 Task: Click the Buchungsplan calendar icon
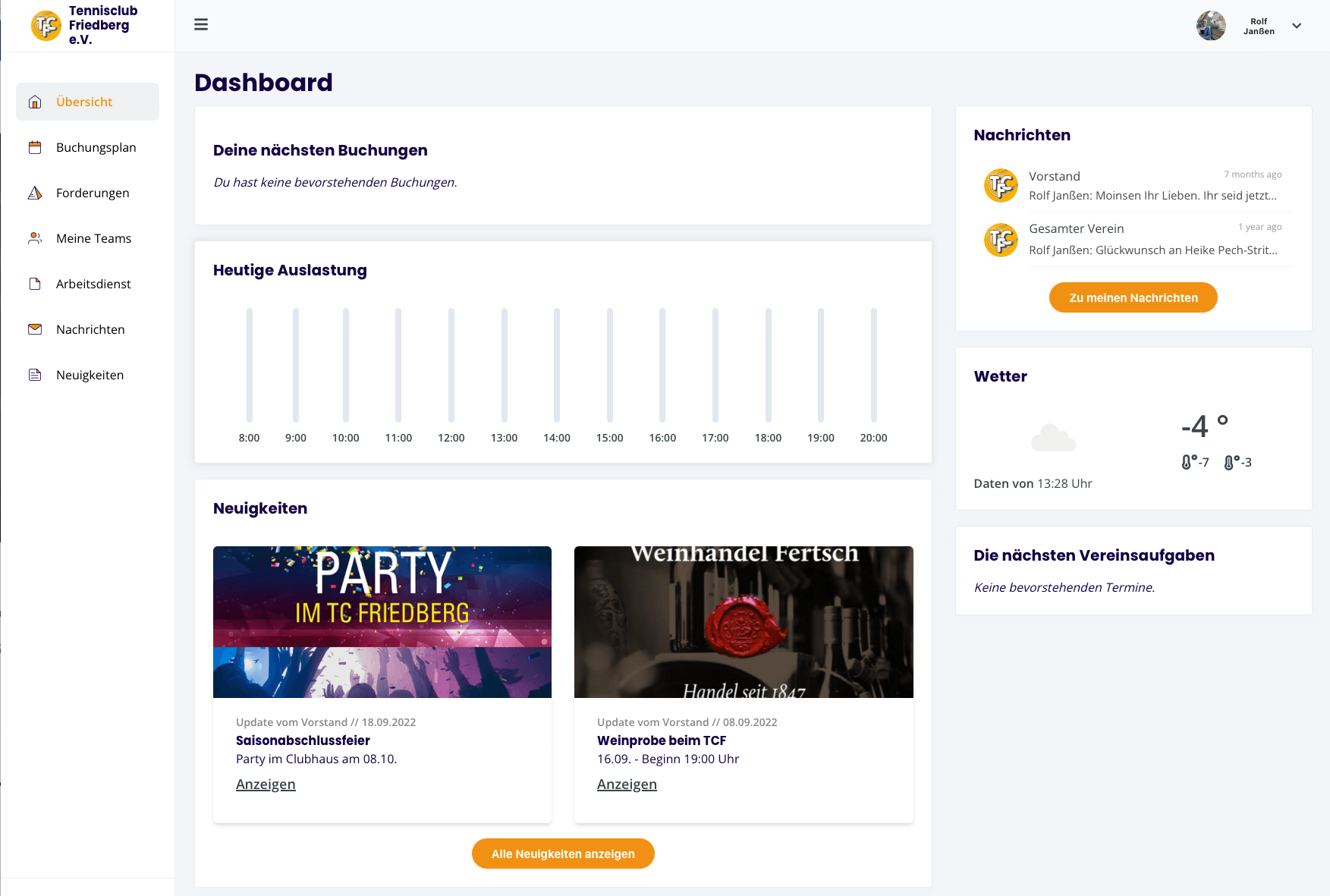(35, 147)
